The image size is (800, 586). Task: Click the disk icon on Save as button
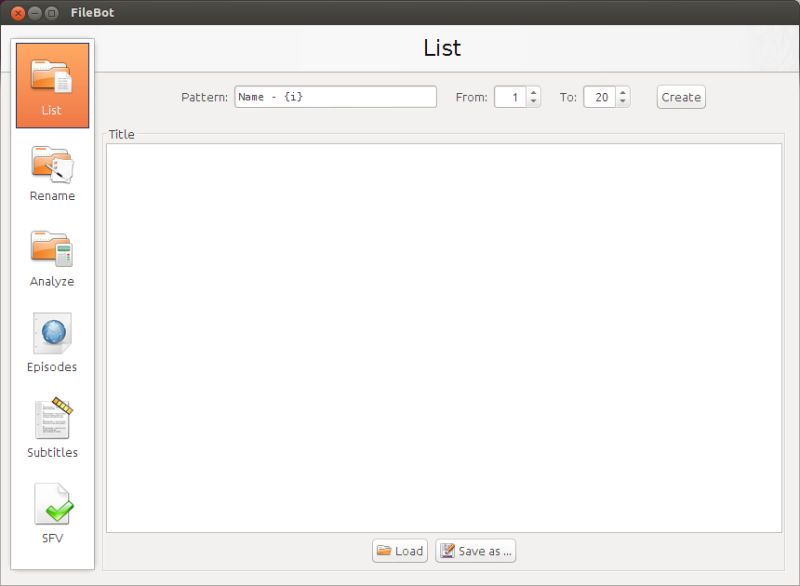(x=446, y=550)
